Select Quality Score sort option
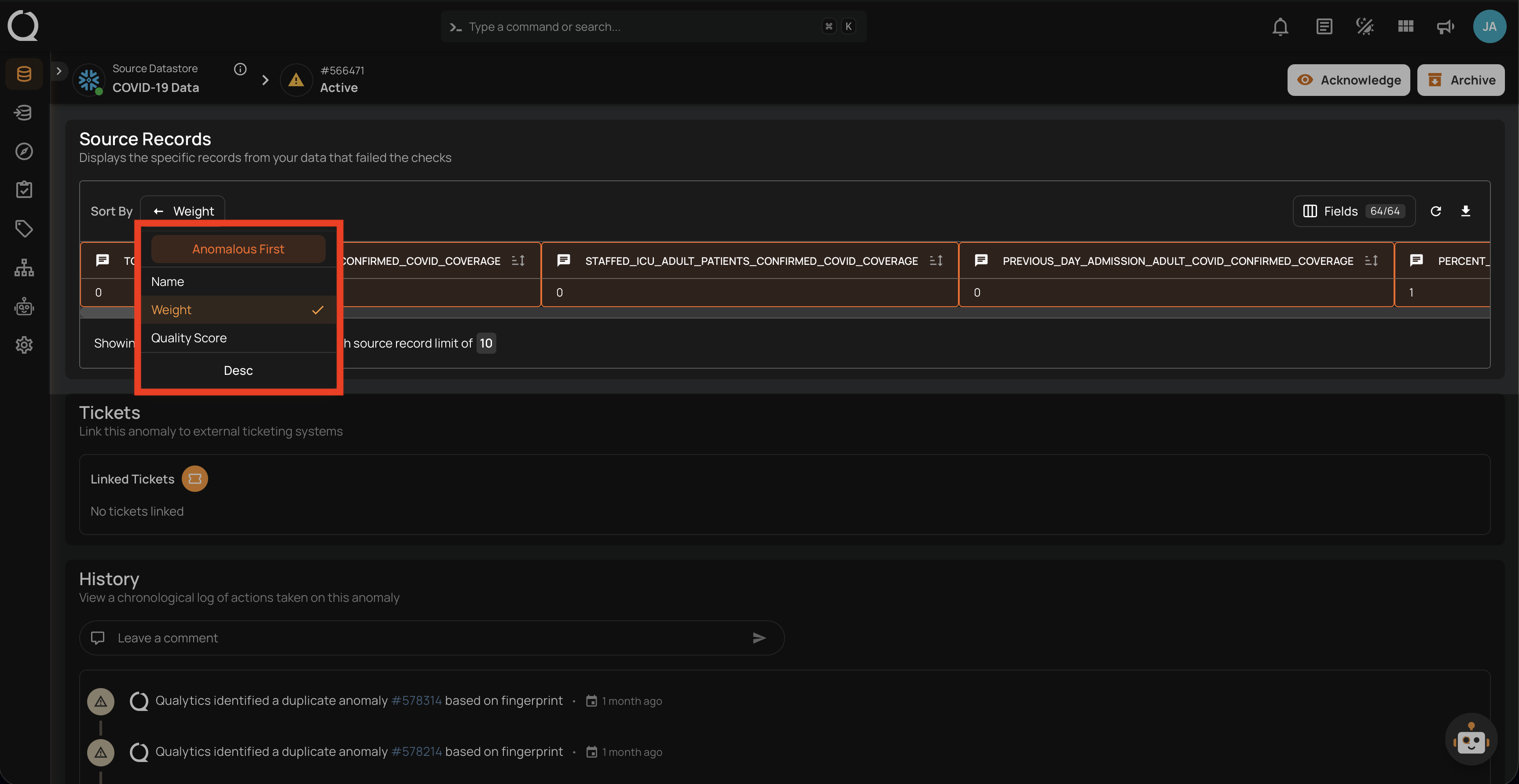This screenshot has width=1519, height=784. [x=238, y=338]
